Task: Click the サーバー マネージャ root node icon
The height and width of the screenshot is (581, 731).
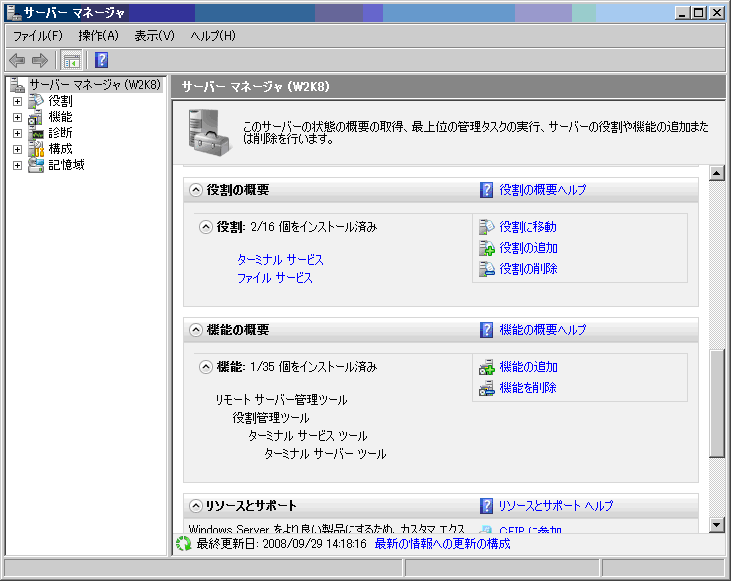Action: click(17, 85)
